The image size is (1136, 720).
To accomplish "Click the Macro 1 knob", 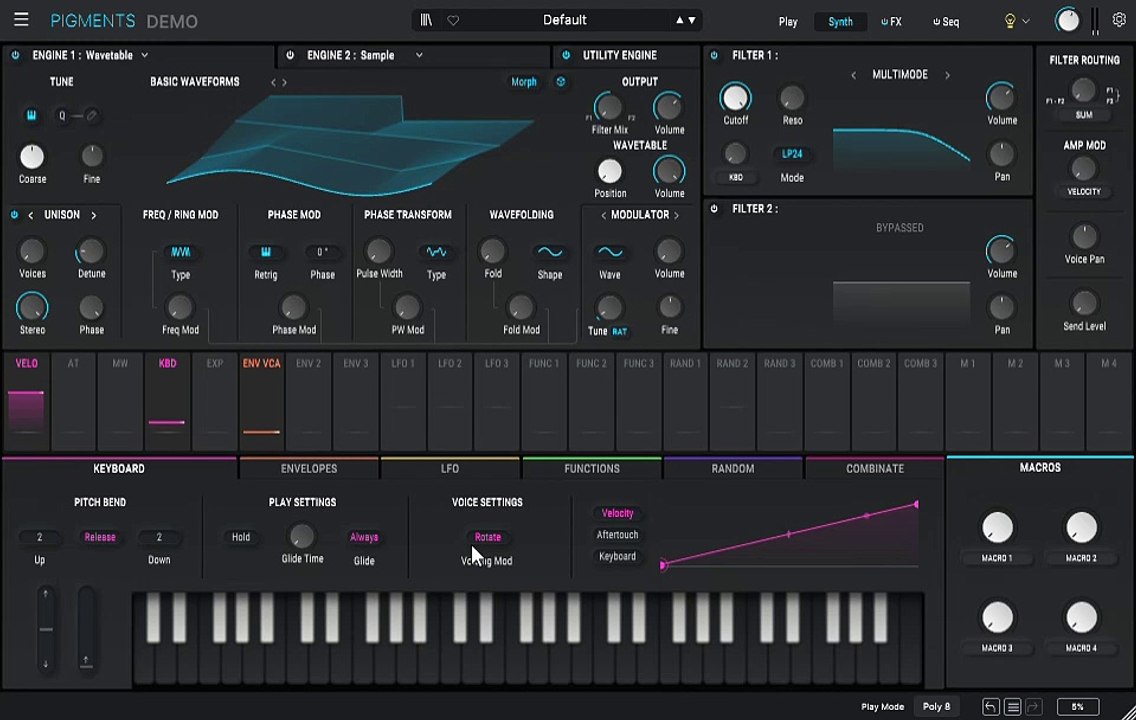I will 997,527.
